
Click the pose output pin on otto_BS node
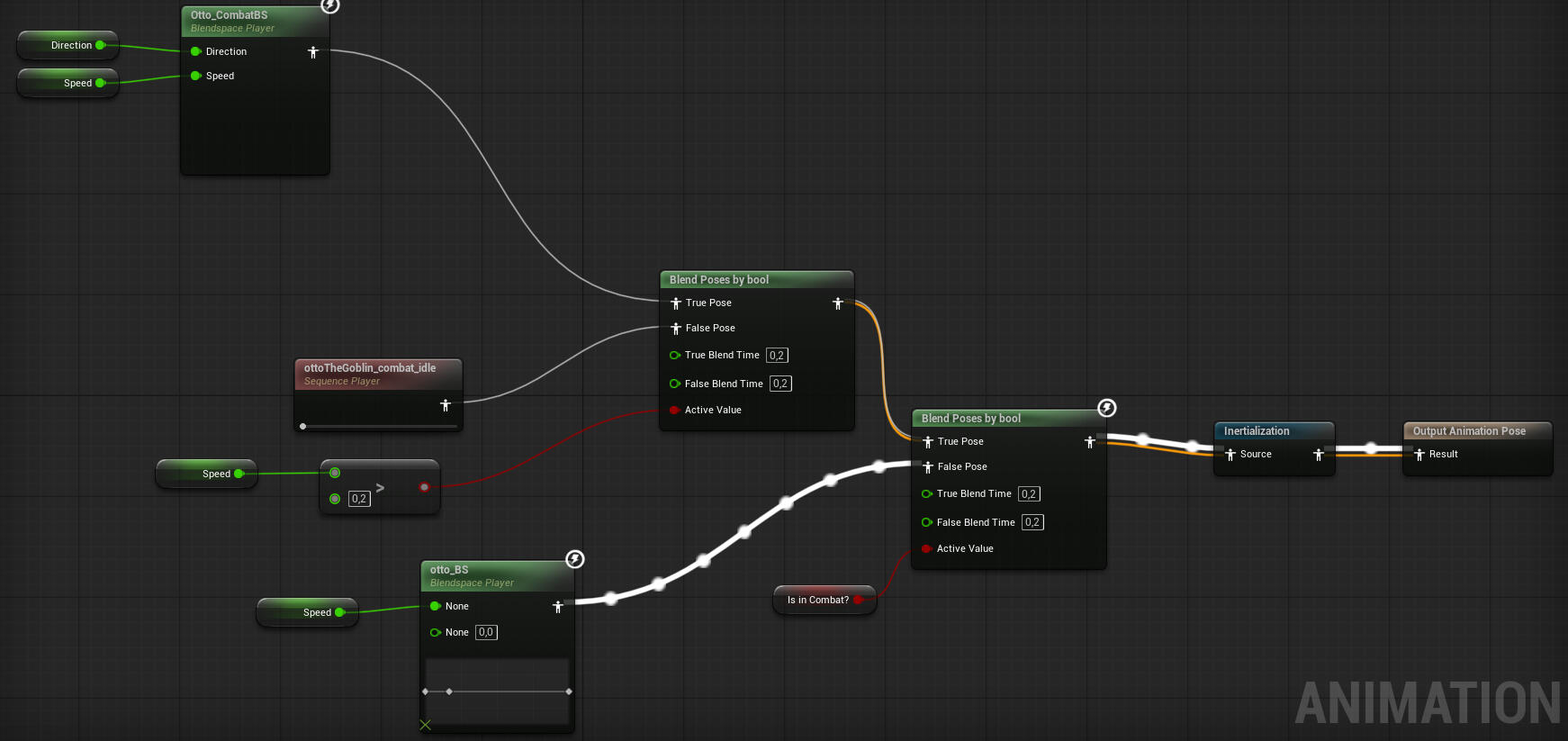[x=557, y=607]
